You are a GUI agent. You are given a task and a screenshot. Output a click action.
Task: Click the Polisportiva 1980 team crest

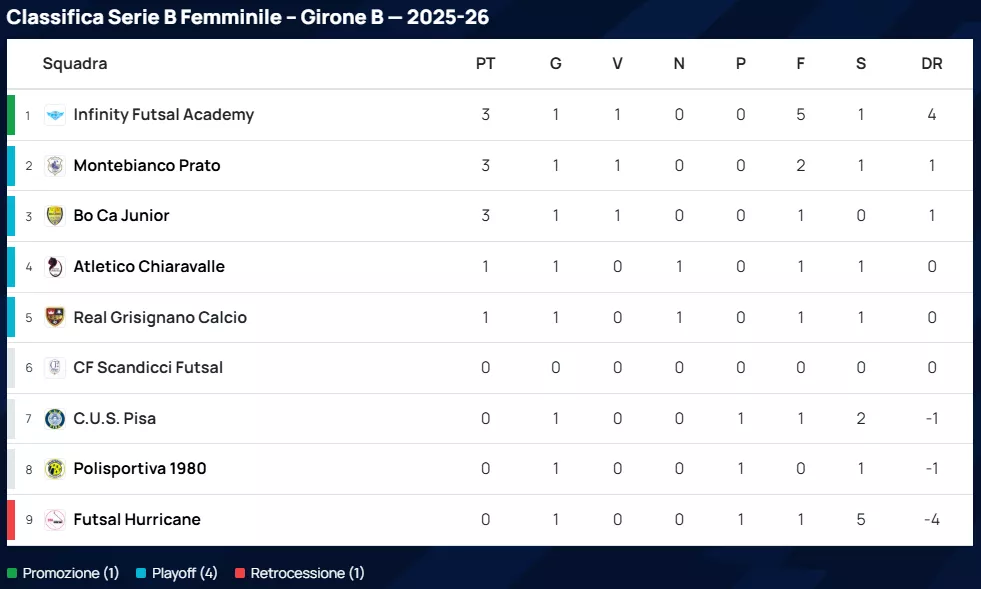click(x=55, y=469)
